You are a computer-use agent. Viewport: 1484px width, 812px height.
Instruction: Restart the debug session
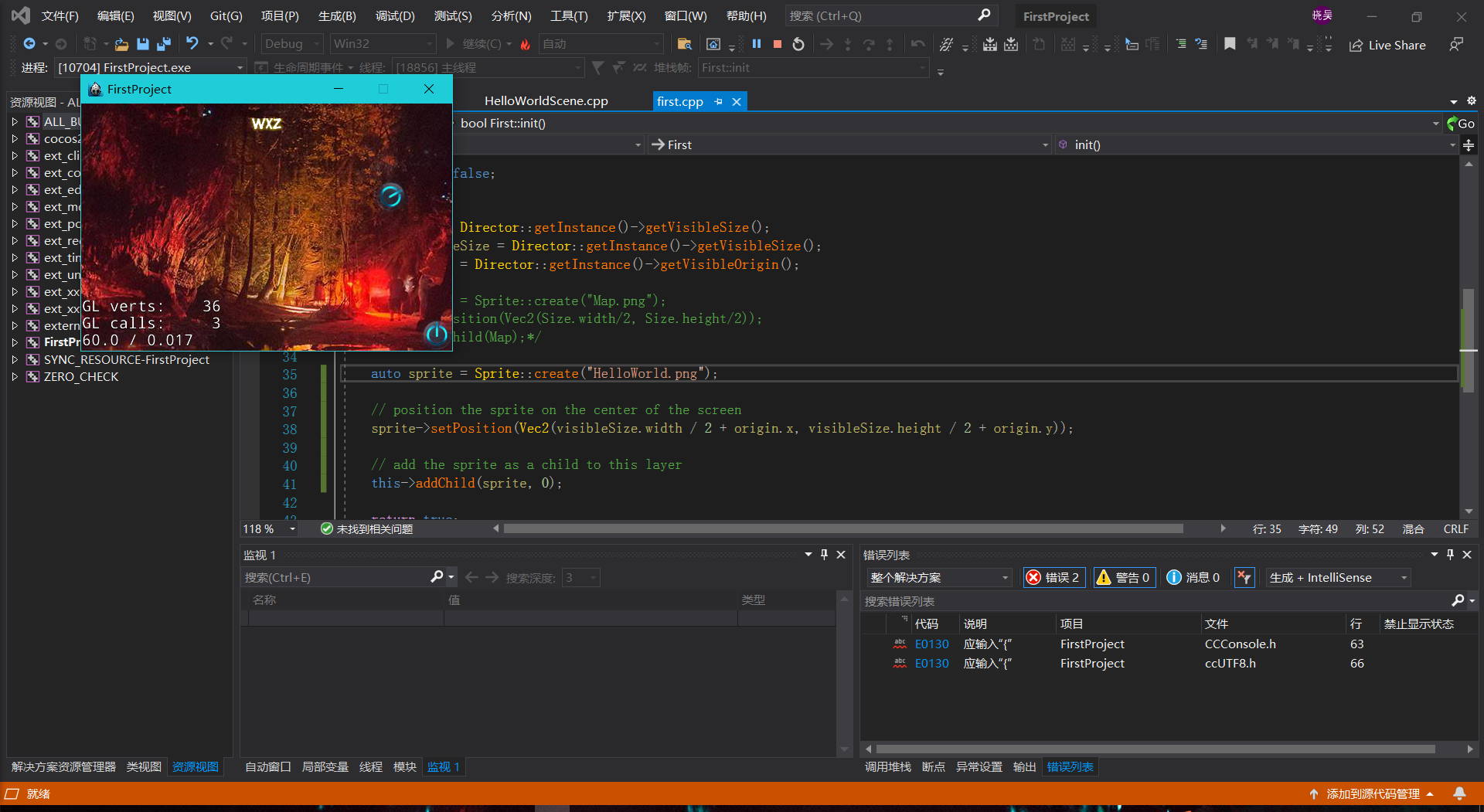click(798, 44)
